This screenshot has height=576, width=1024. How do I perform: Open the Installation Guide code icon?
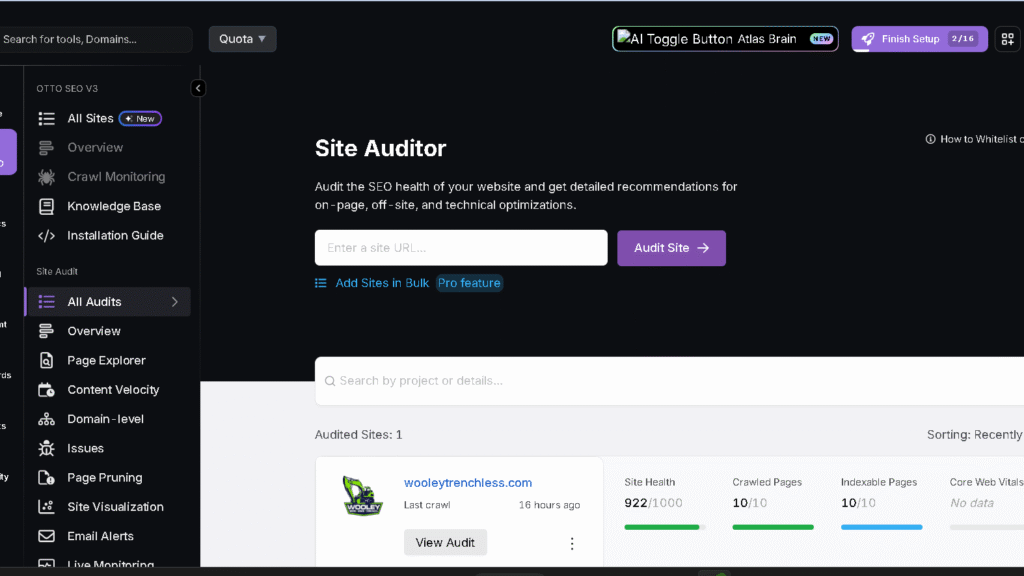click(46, 235)
